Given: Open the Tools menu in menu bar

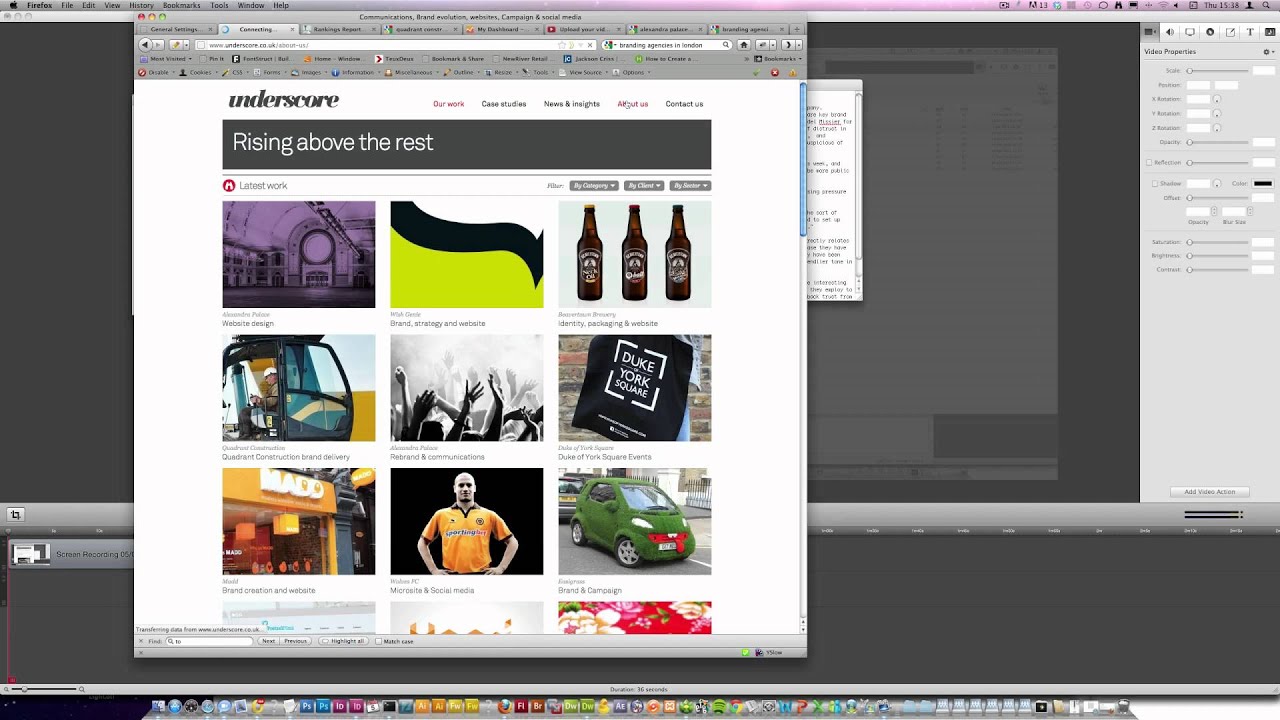Looking at the screenshot, I should [219, 5].
